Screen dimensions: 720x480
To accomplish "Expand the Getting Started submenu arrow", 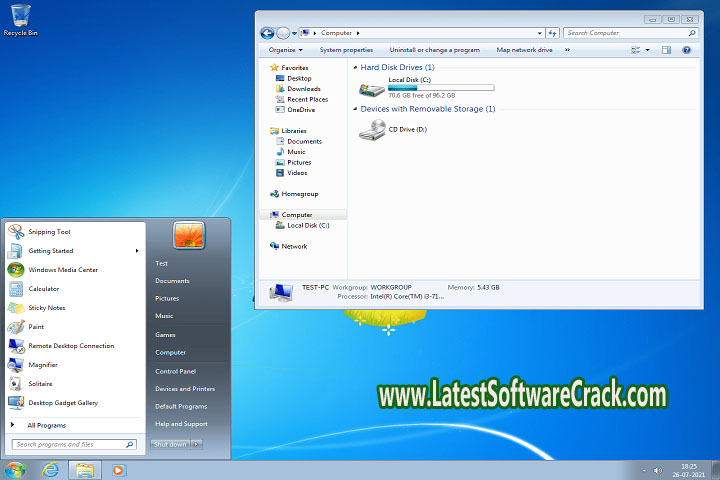I will (137, 251).
